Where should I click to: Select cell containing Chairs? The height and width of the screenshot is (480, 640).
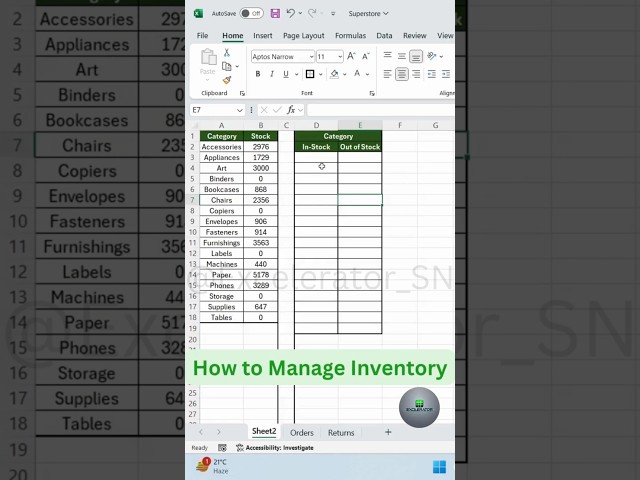click(222, 200)
